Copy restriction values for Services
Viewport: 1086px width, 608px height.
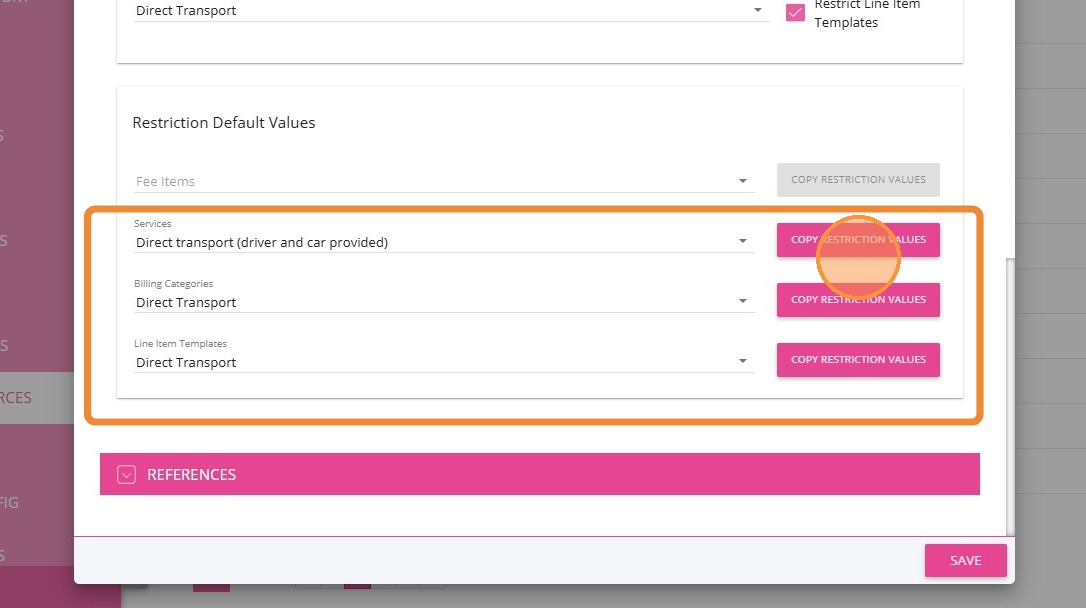click(858, 240)
